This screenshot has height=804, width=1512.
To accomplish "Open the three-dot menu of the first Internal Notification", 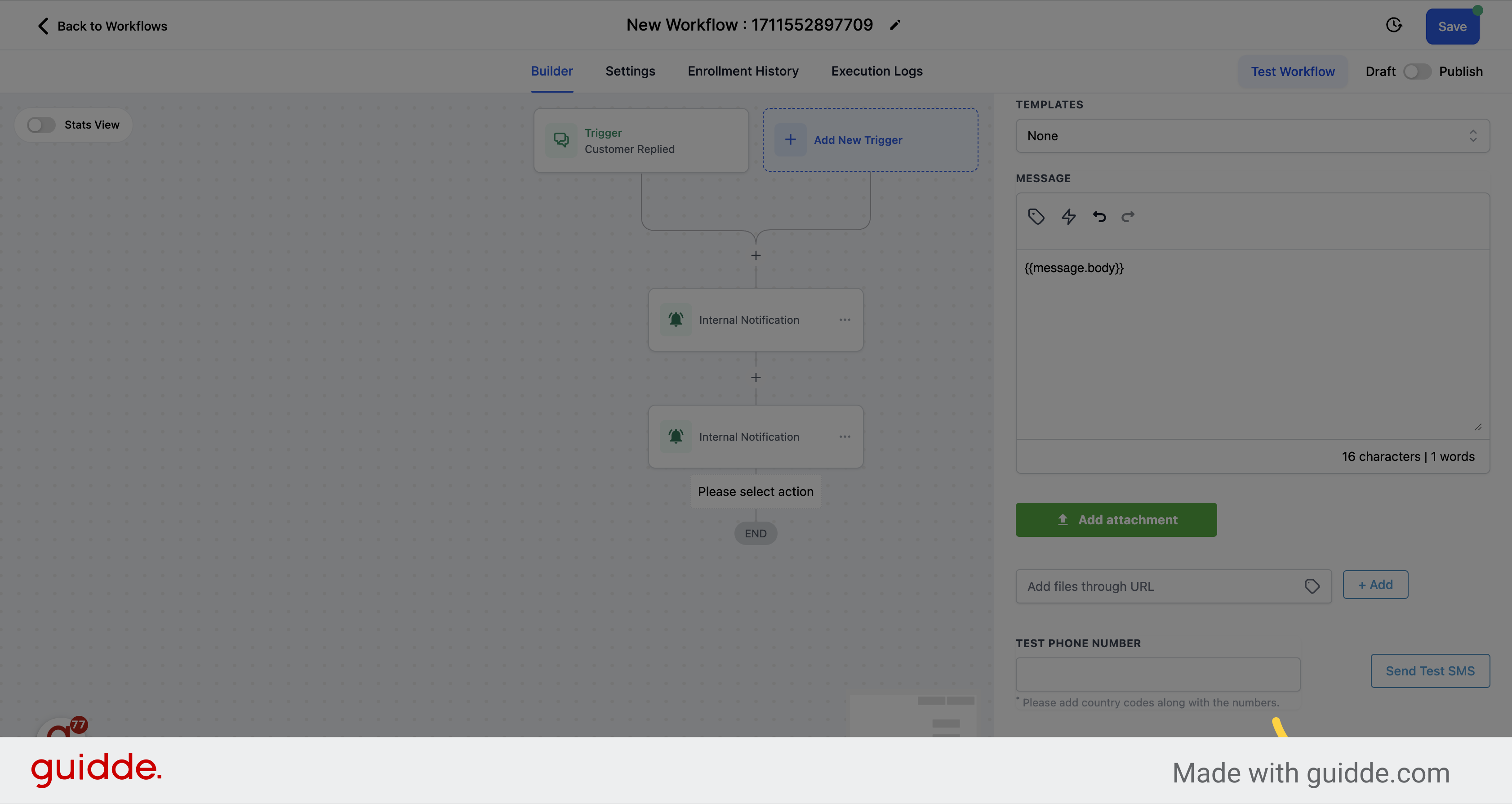I will tap(845, 319).
